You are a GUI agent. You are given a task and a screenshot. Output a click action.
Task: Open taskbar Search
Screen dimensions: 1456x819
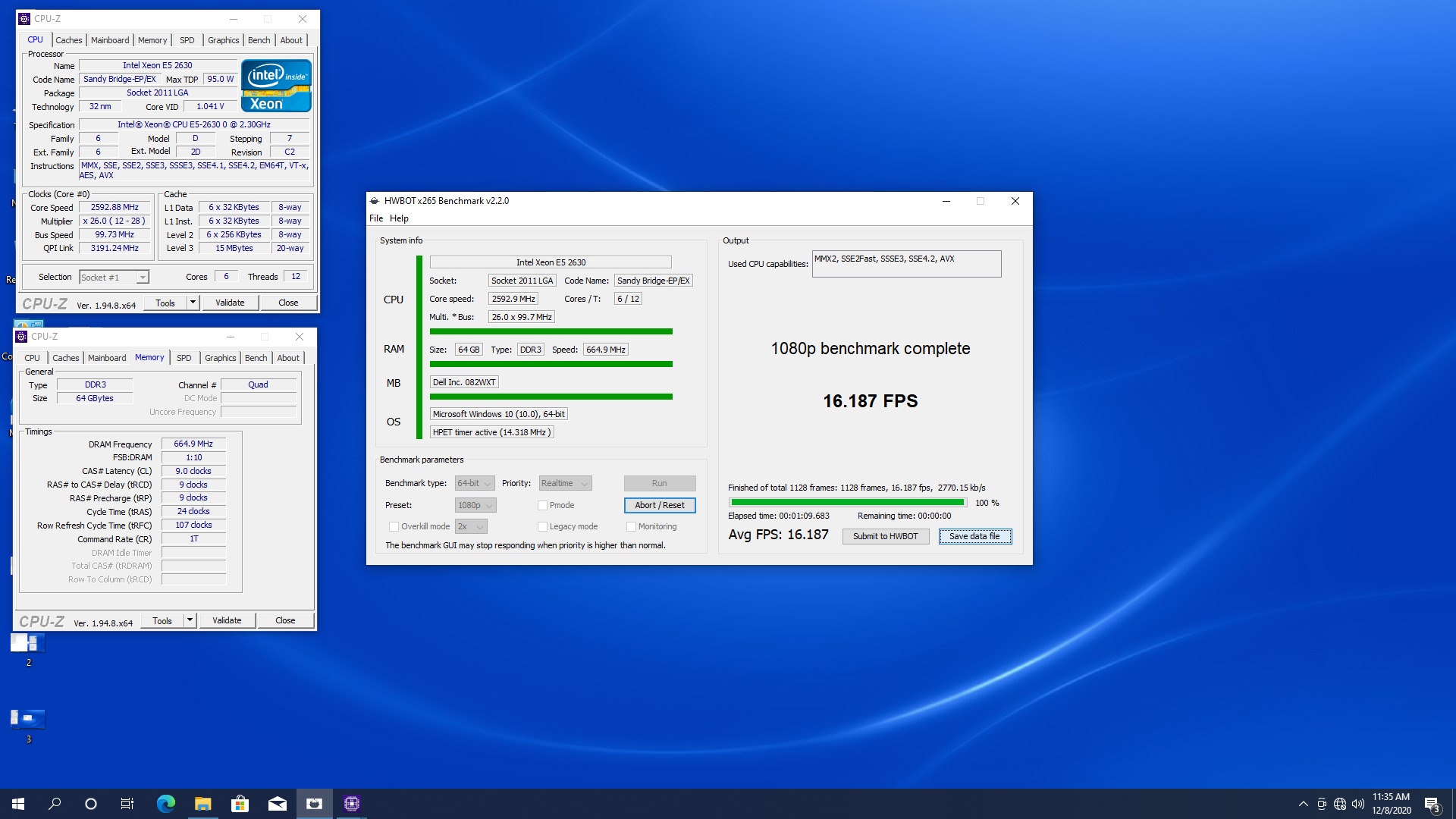pos(55,804)
